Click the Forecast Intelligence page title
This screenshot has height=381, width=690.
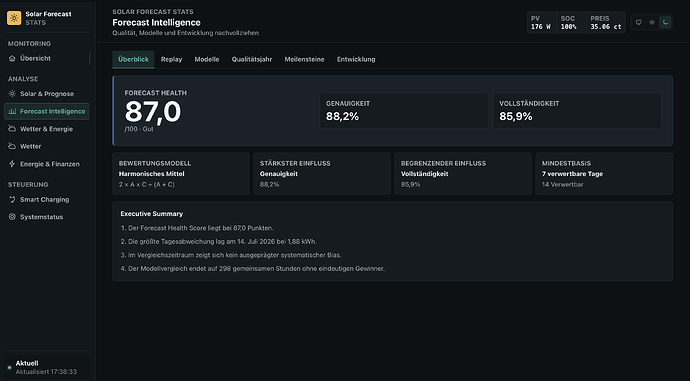[156, 22]
